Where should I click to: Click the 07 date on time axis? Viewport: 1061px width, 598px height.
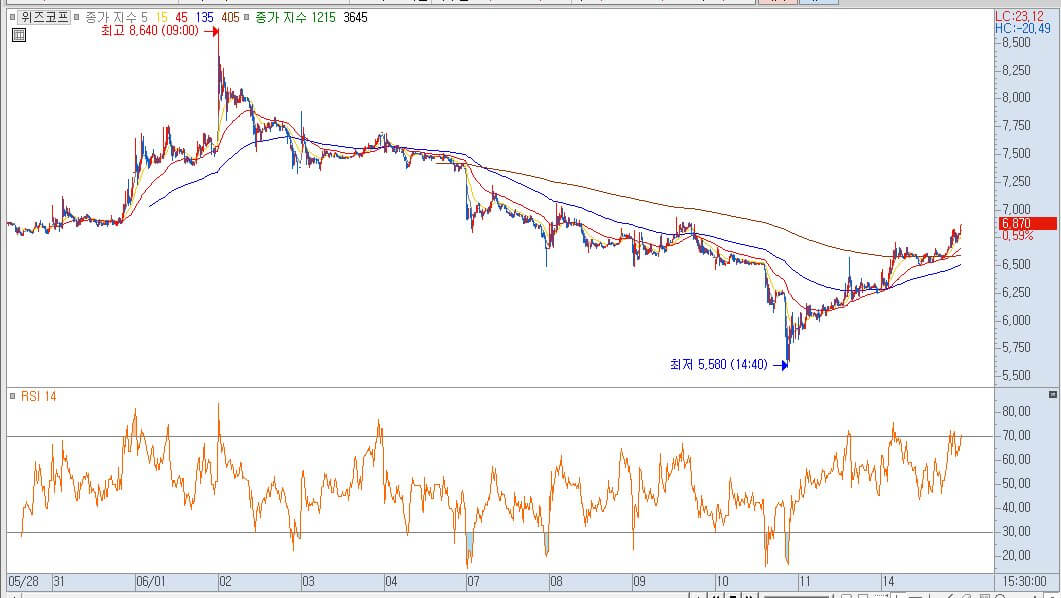[x=473, y=581]
